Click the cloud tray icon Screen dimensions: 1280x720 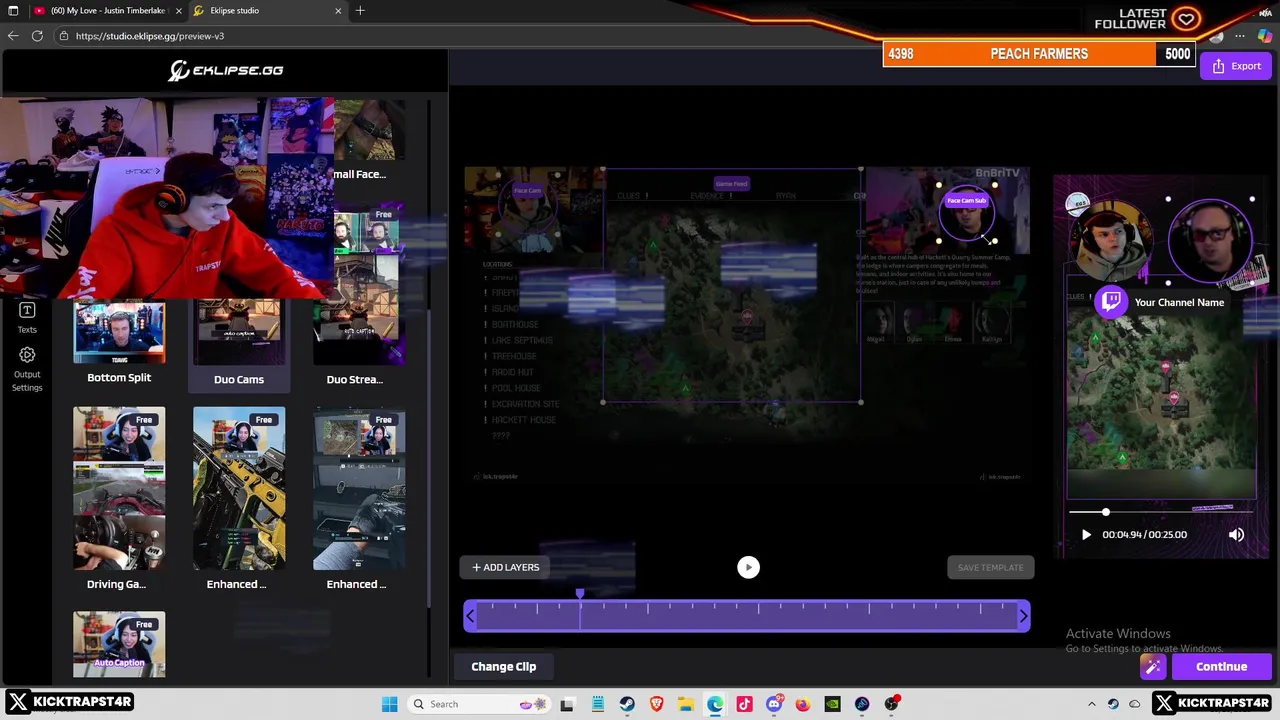tap(1135, 704)
